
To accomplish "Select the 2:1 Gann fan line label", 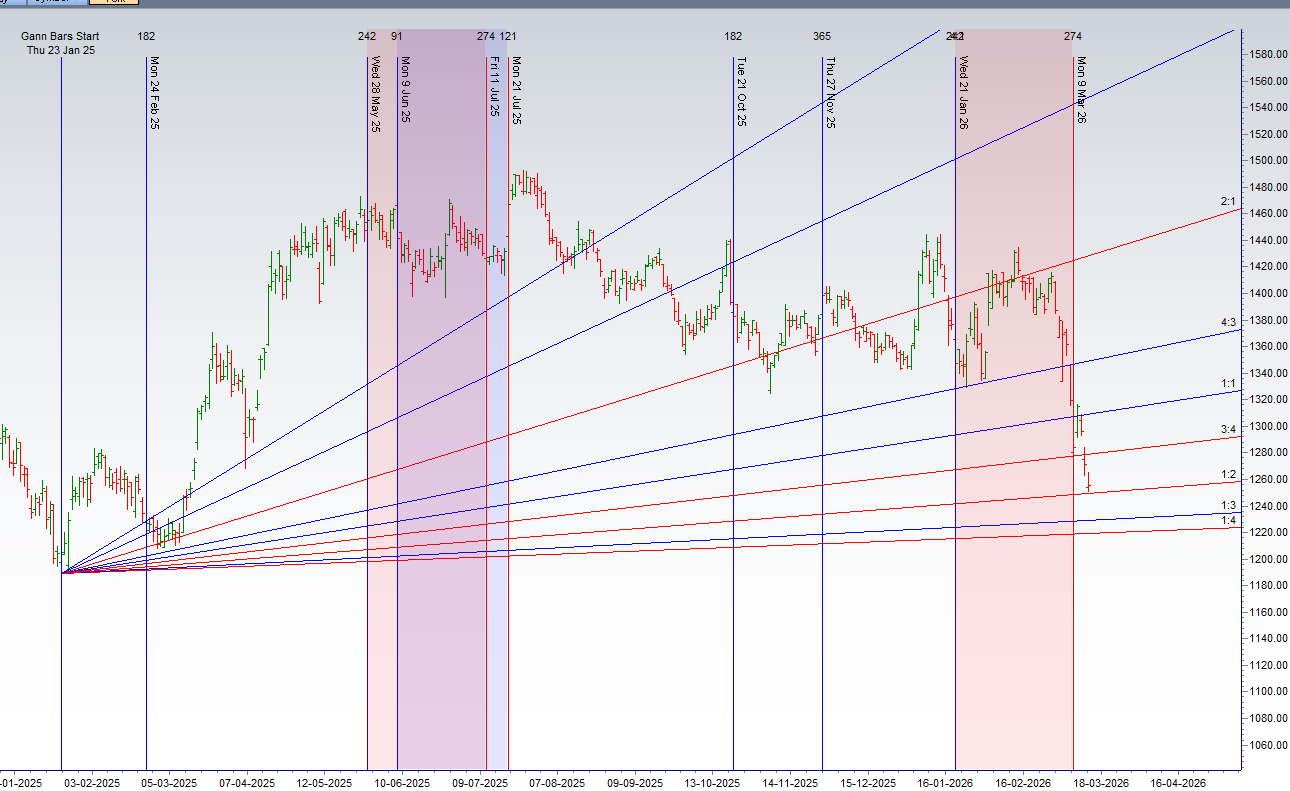I will [x=1228, y=202].
